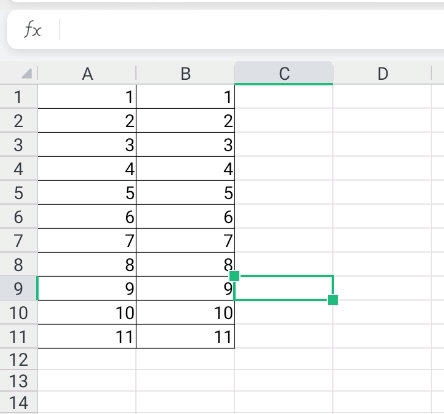Click cell A7 containing 7
The width and height of the screenshot is (444, 414).
tap(87, 240)
